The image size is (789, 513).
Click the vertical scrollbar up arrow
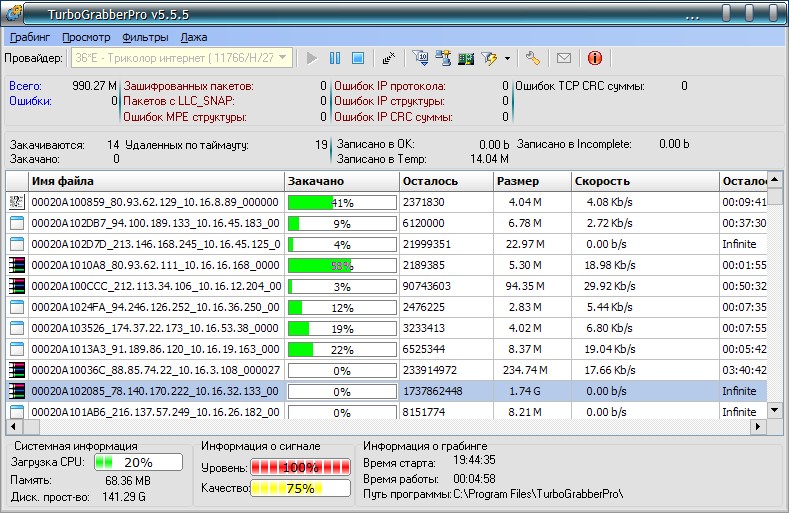coord(774,180)
